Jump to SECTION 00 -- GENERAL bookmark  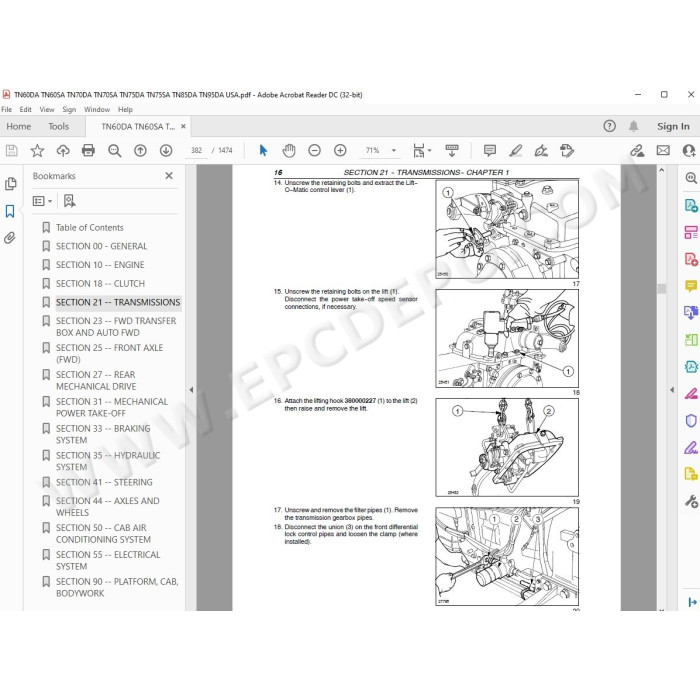click(x=101, y=246)
